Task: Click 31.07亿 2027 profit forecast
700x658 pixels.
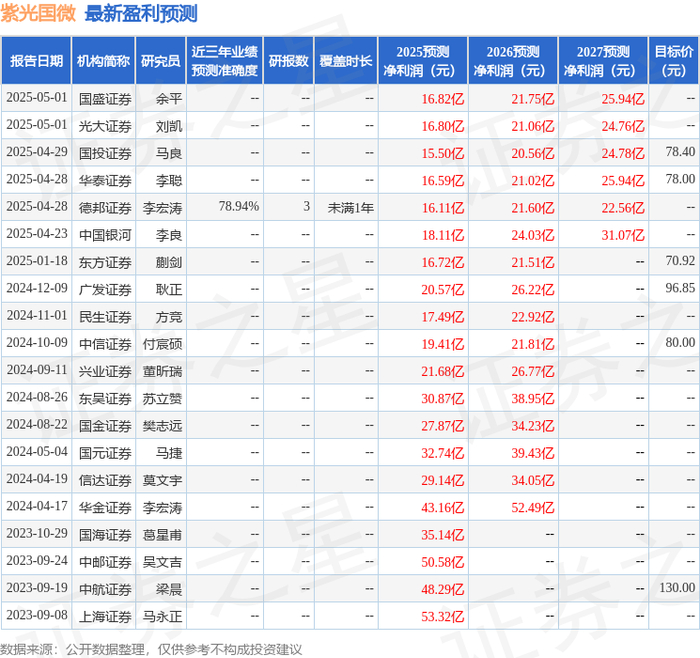Action: 623,235
